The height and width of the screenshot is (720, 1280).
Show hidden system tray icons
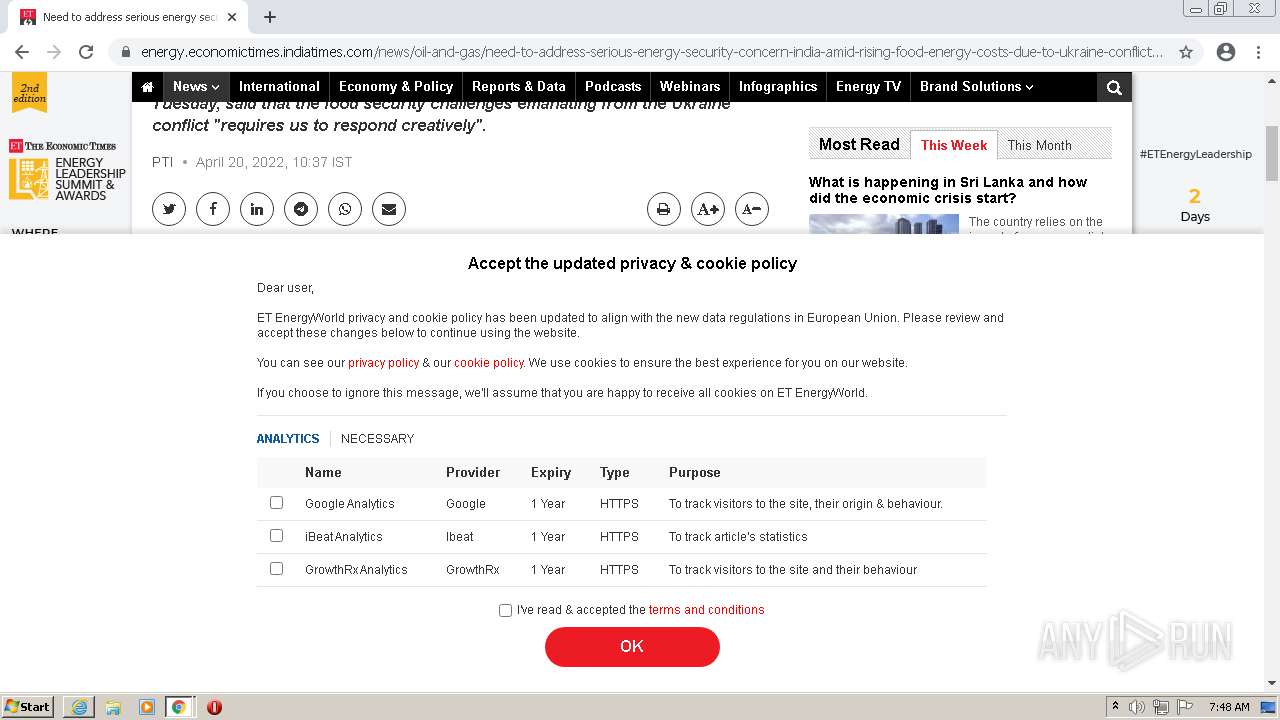click(1115, 707)
